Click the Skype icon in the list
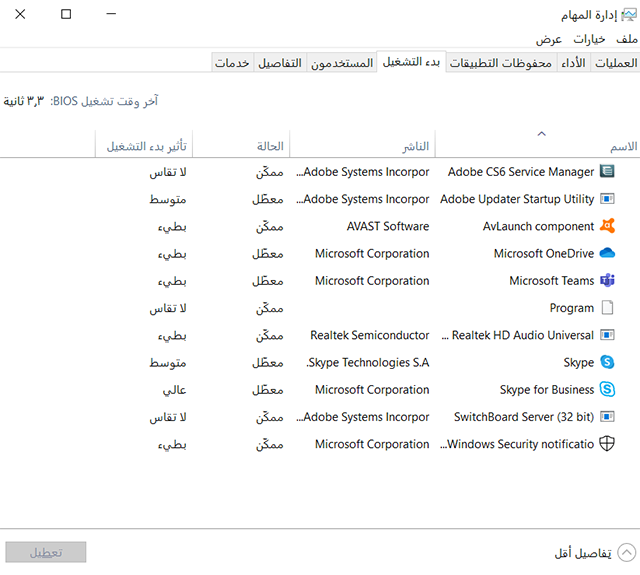 point(607,363)
